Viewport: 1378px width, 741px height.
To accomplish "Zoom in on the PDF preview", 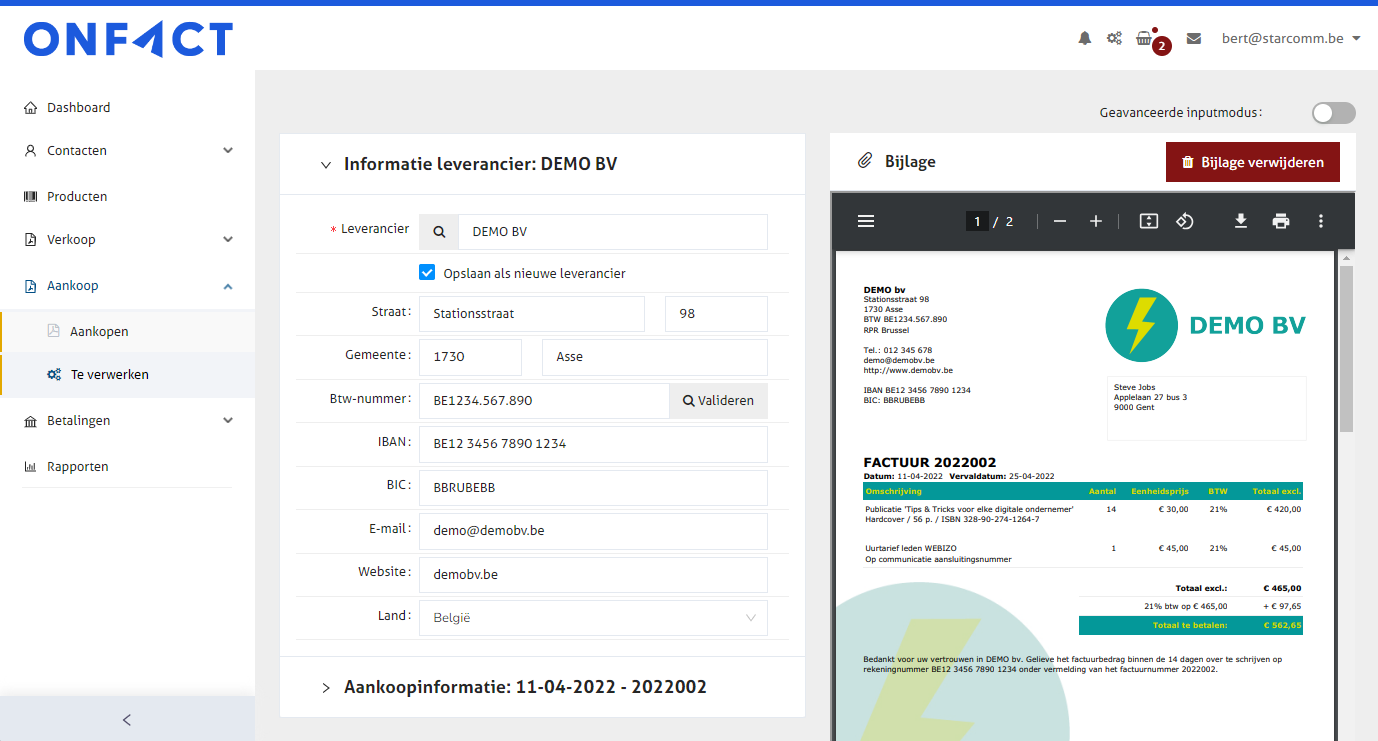I will 1096,221.
